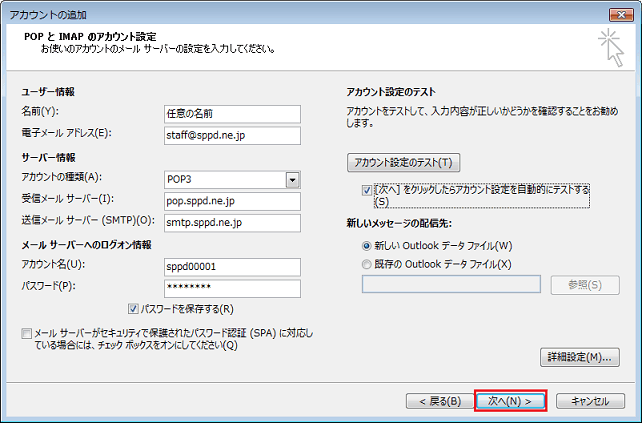Click the アカウント設定のテスト heading text

pos(391,92)
